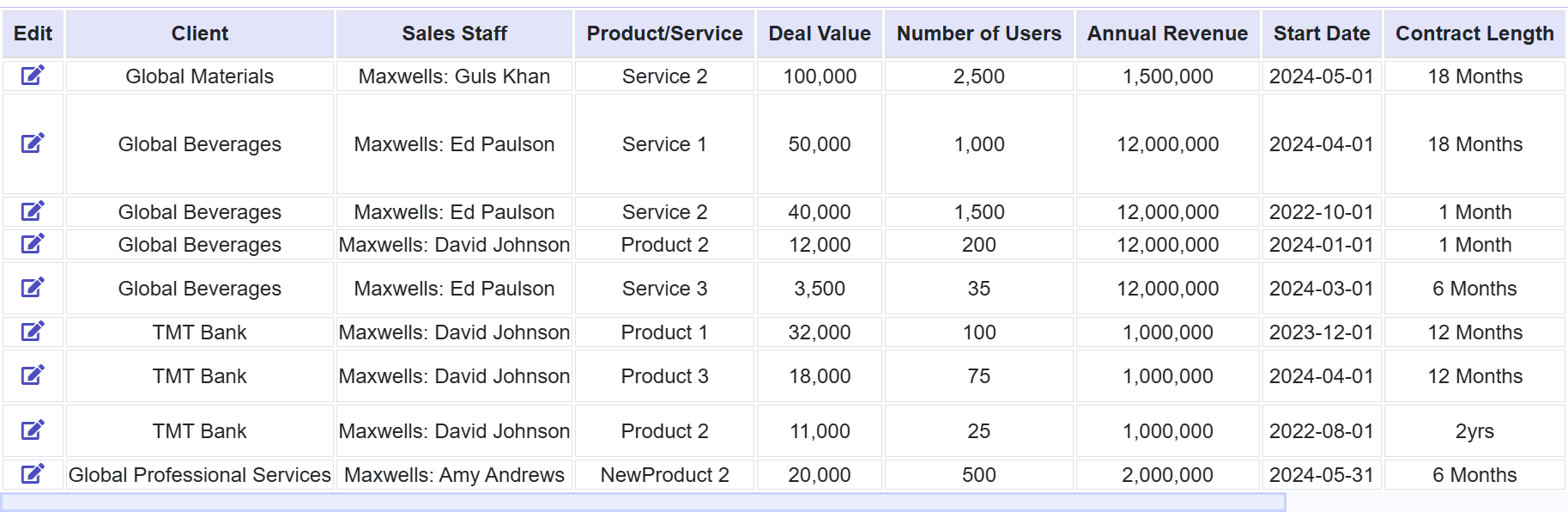Sort by Start Date header

(x=1321, y=34)
